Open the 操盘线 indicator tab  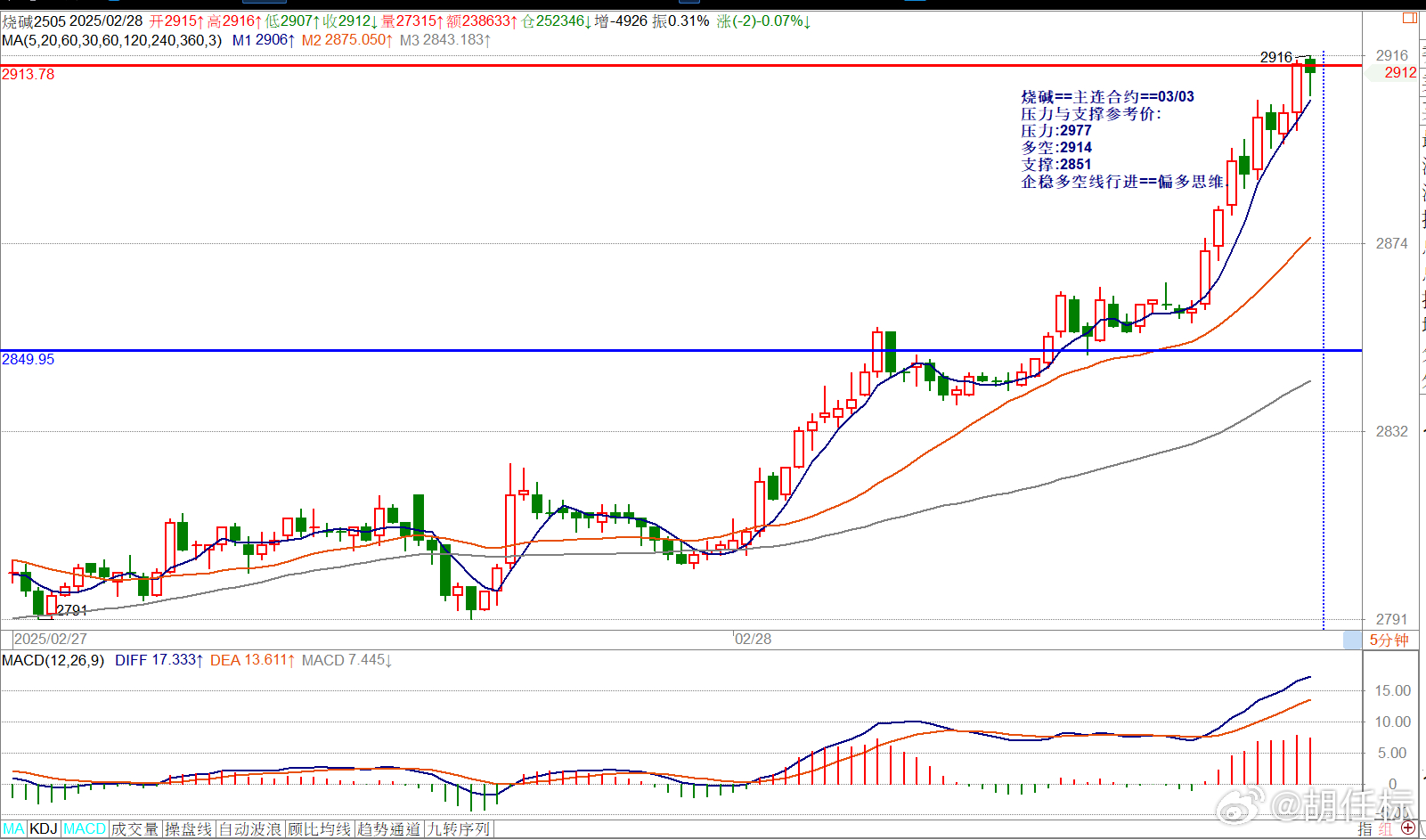[x=189, y=829]
